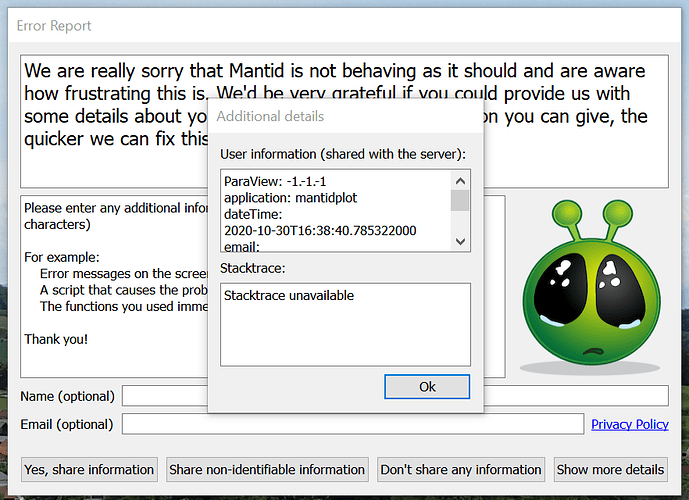Click the Yes, share information button
The height and width of the screenshot is (500, 689).
(x=89, y=470)
